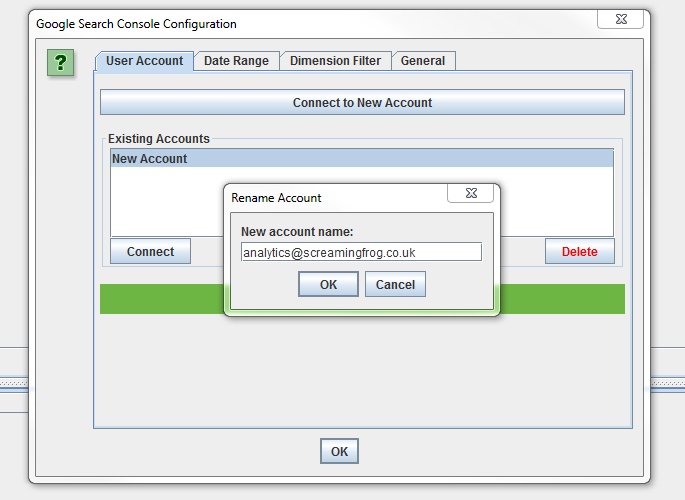The image size is (685, 500).
Task: Select New Account in Existing Accounts list
Action: (362, 159)
